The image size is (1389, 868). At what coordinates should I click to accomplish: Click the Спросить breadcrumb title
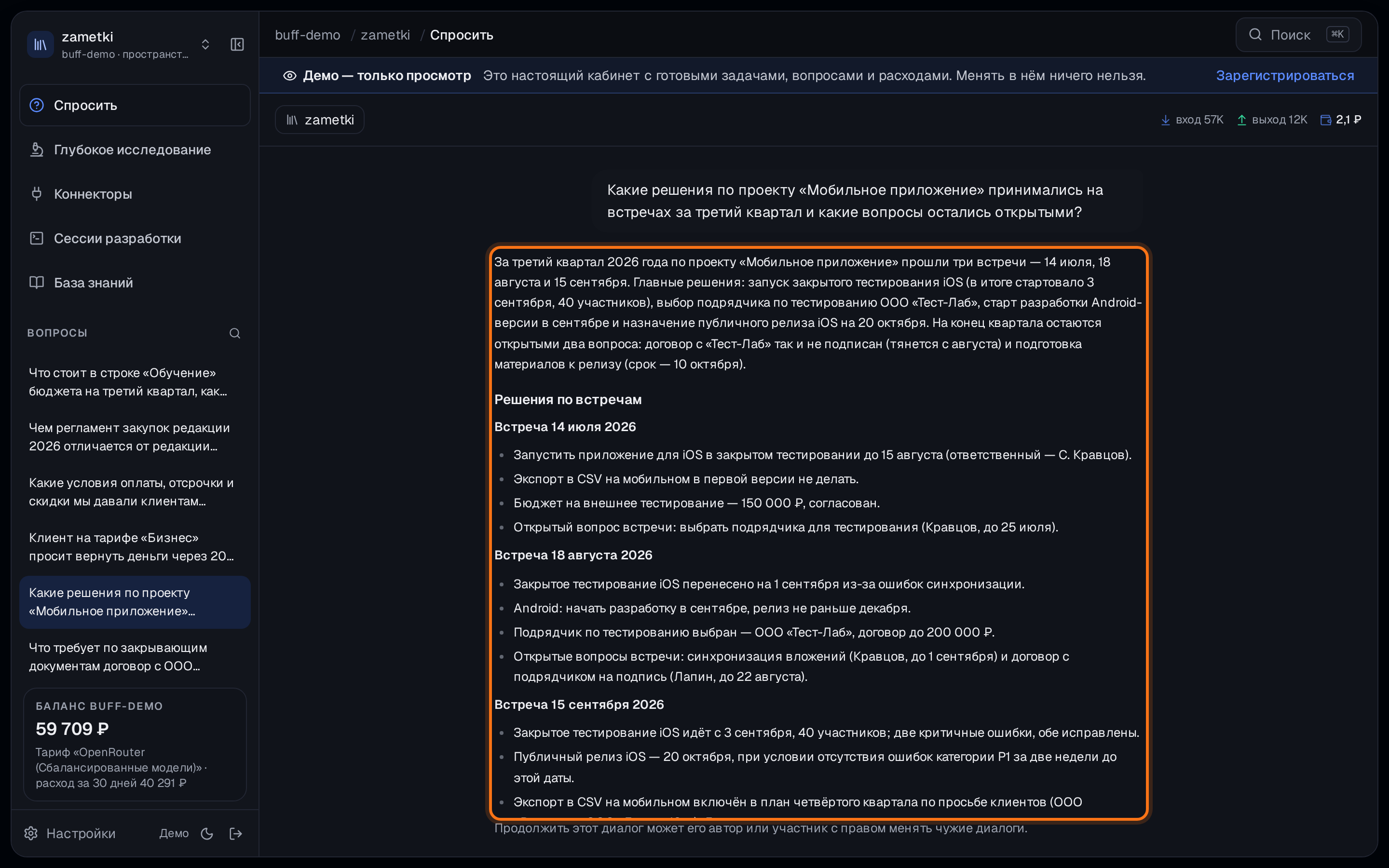pyautogui.click(x=462, y=35)
